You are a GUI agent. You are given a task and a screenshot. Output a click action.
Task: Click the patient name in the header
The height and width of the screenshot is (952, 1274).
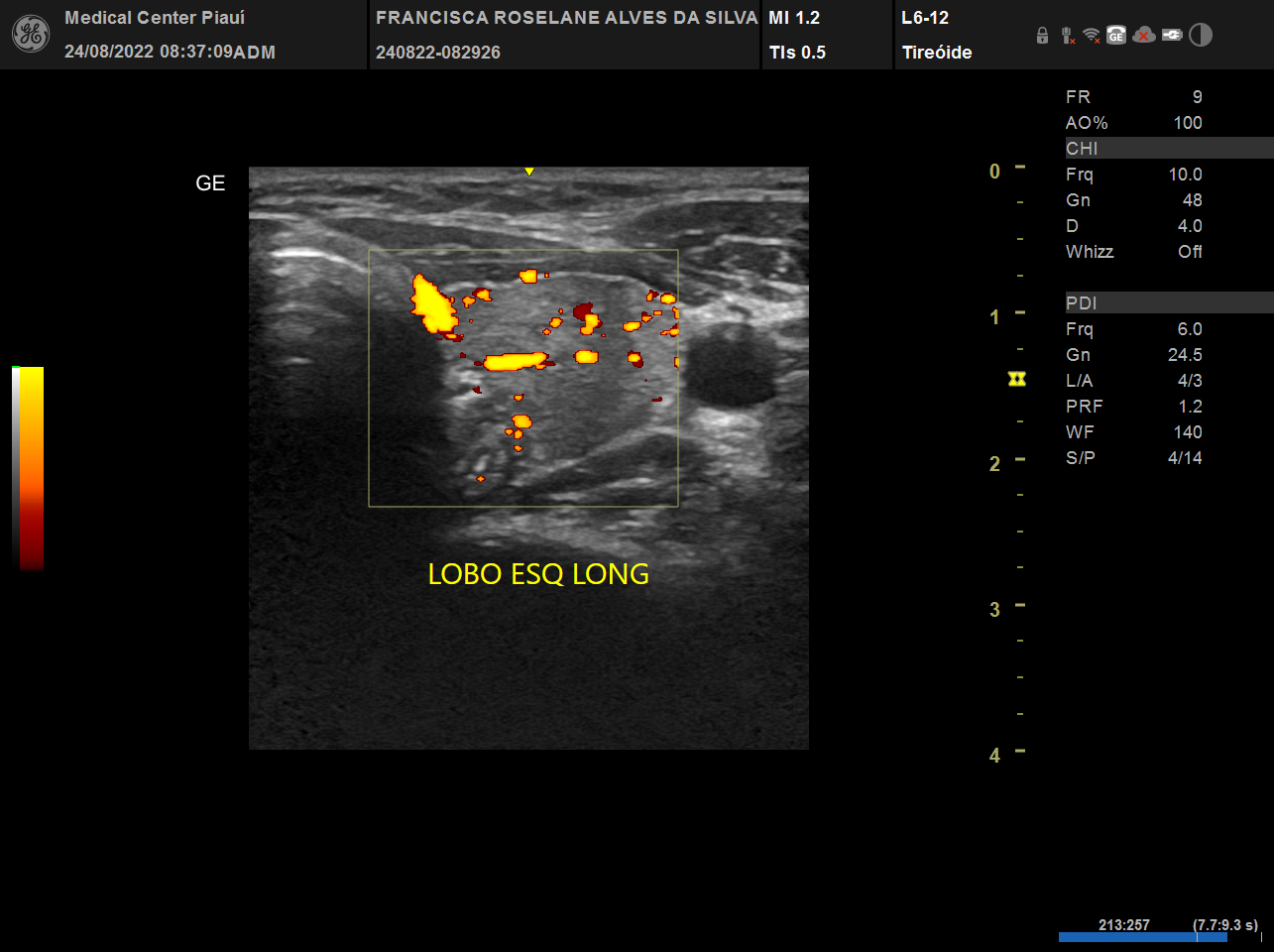566,18
